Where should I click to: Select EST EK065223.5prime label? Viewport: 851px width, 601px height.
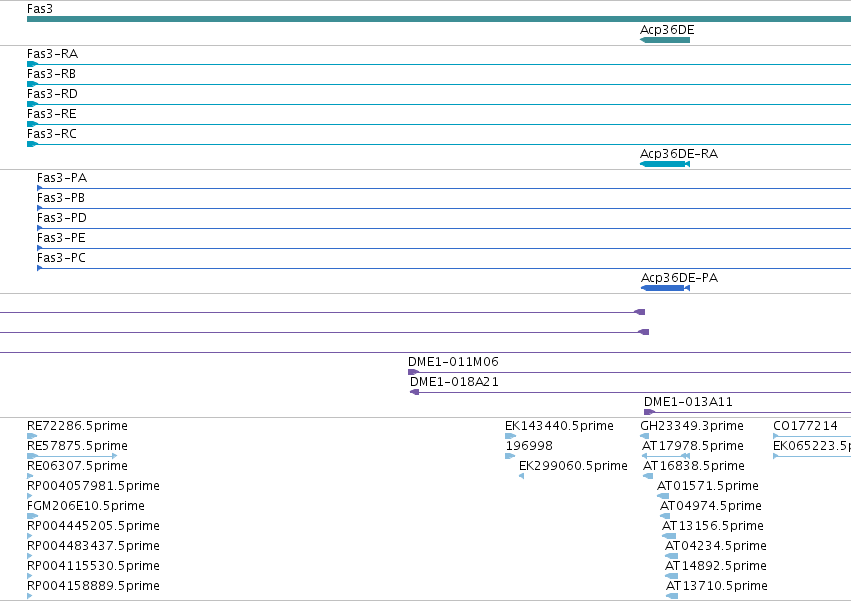click(812, 446)
